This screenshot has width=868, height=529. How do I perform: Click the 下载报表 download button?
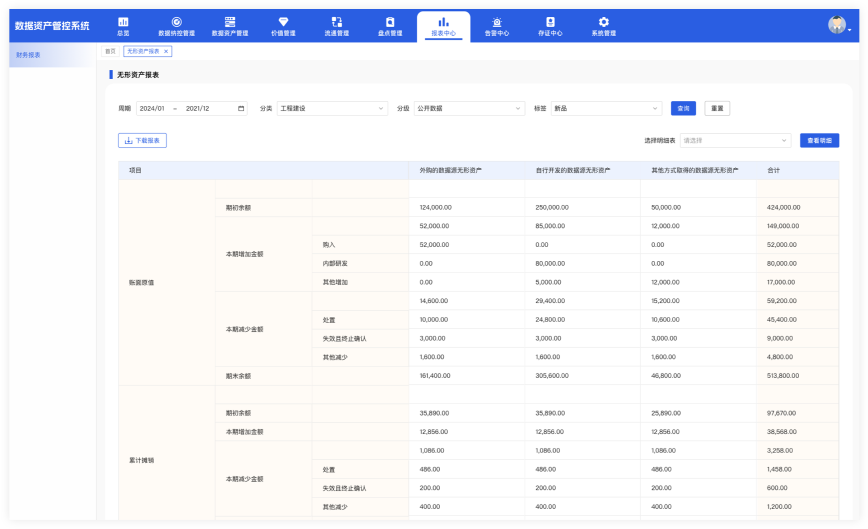coord(142,141)
